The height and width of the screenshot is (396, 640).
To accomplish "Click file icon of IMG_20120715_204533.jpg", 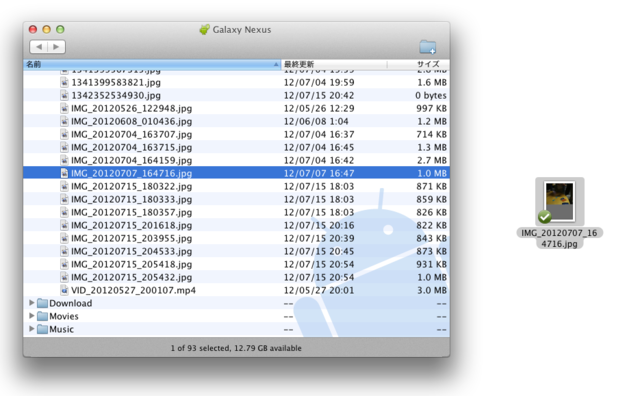I will pyautogui.click(x=64, y=251).
